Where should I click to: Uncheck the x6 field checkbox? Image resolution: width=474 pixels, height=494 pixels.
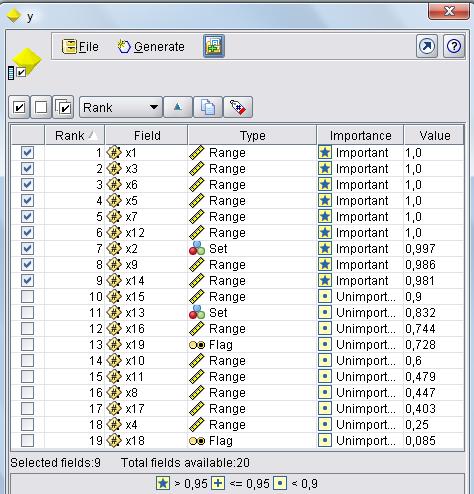pyautogui.click(x=27, y=185)
